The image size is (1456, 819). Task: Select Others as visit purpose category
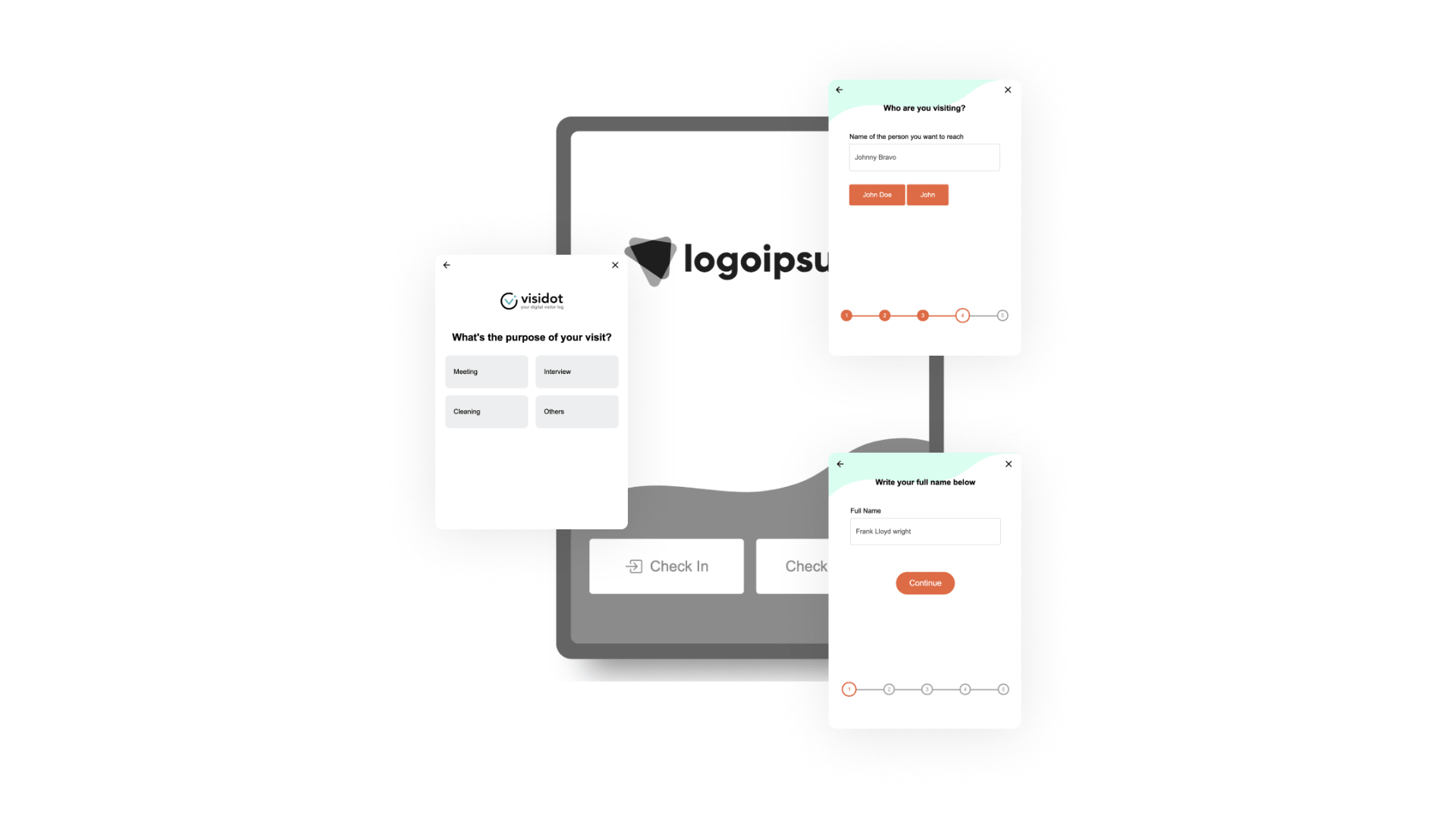tap(576, 411)
